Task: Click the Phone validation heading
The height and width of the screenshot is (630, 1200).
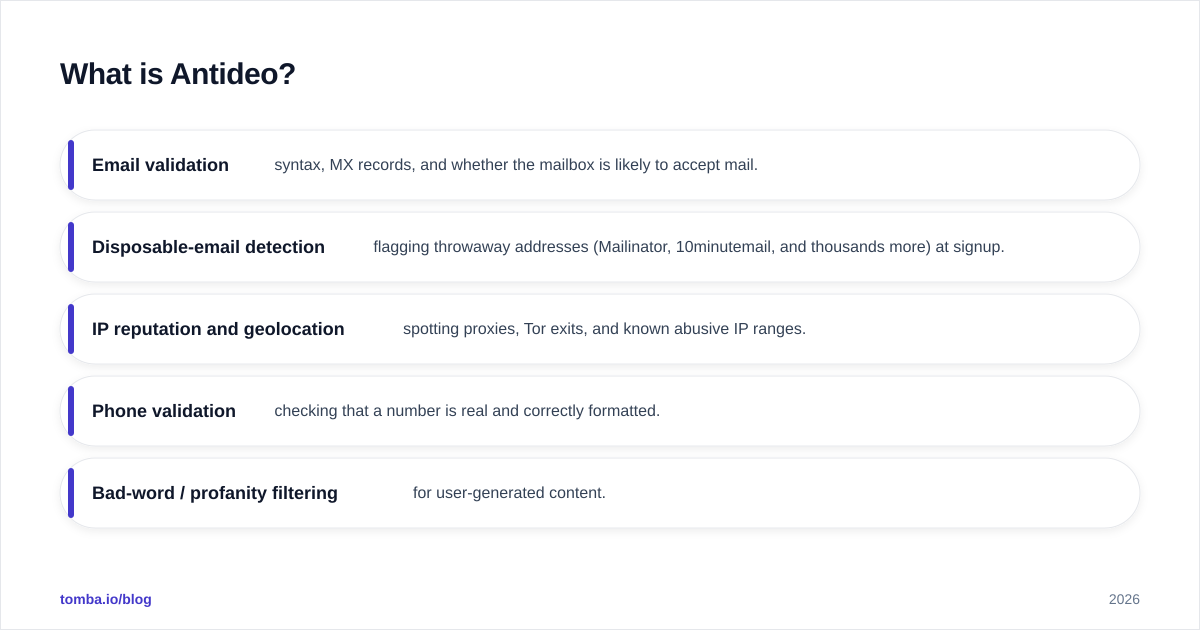Action: click(x=164, y=411)
